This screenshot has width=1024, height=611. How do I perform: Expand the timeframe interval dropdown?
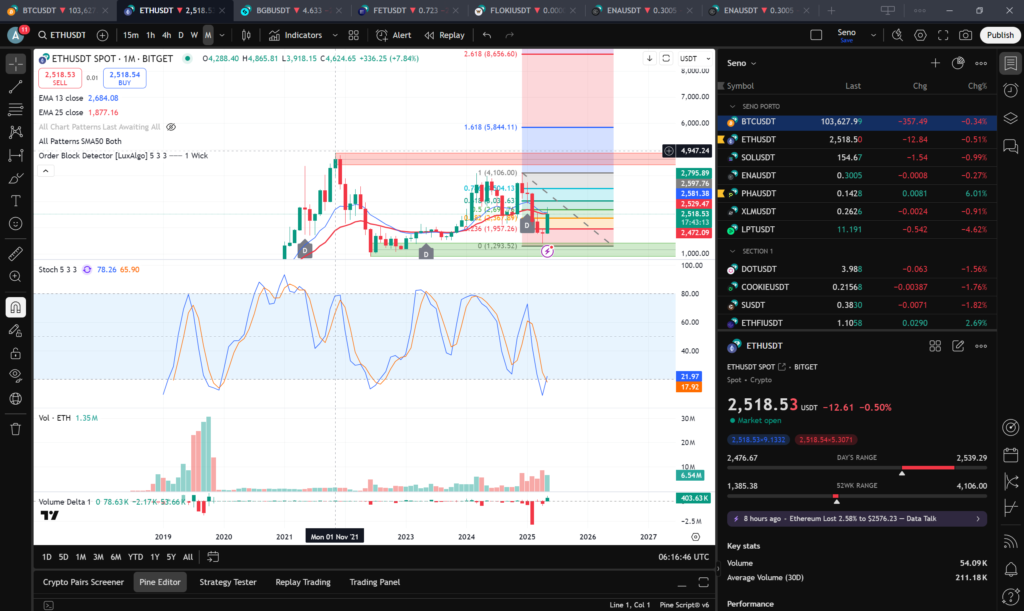[222, 35]
